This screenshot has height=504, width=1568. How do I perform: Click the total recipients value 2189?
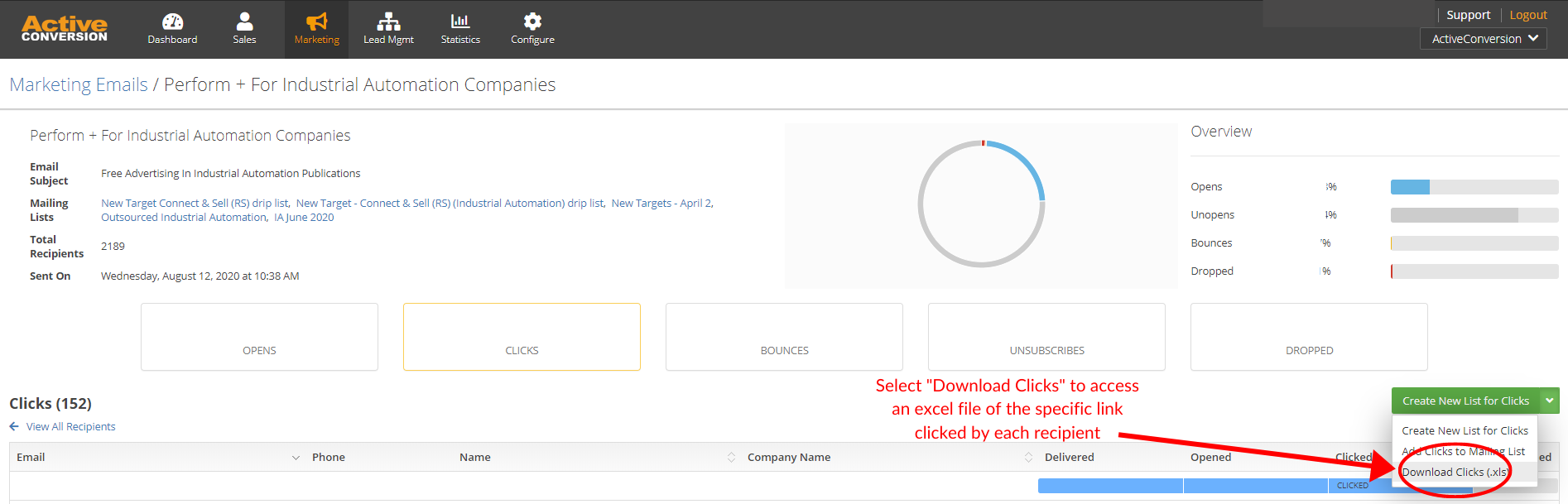pyautogui.click(x=113, y=246)
